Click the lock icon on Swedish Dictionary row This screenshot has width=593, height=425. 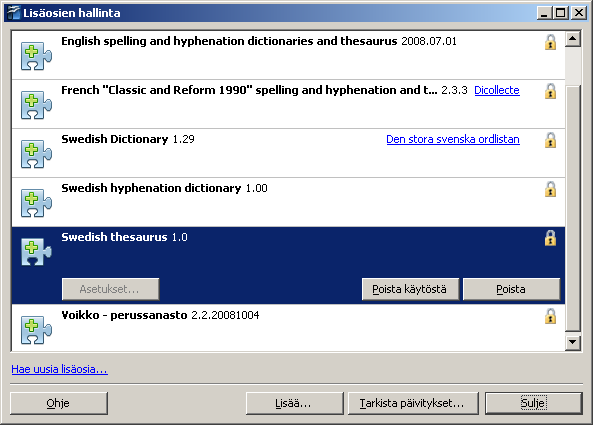(550, 140)
